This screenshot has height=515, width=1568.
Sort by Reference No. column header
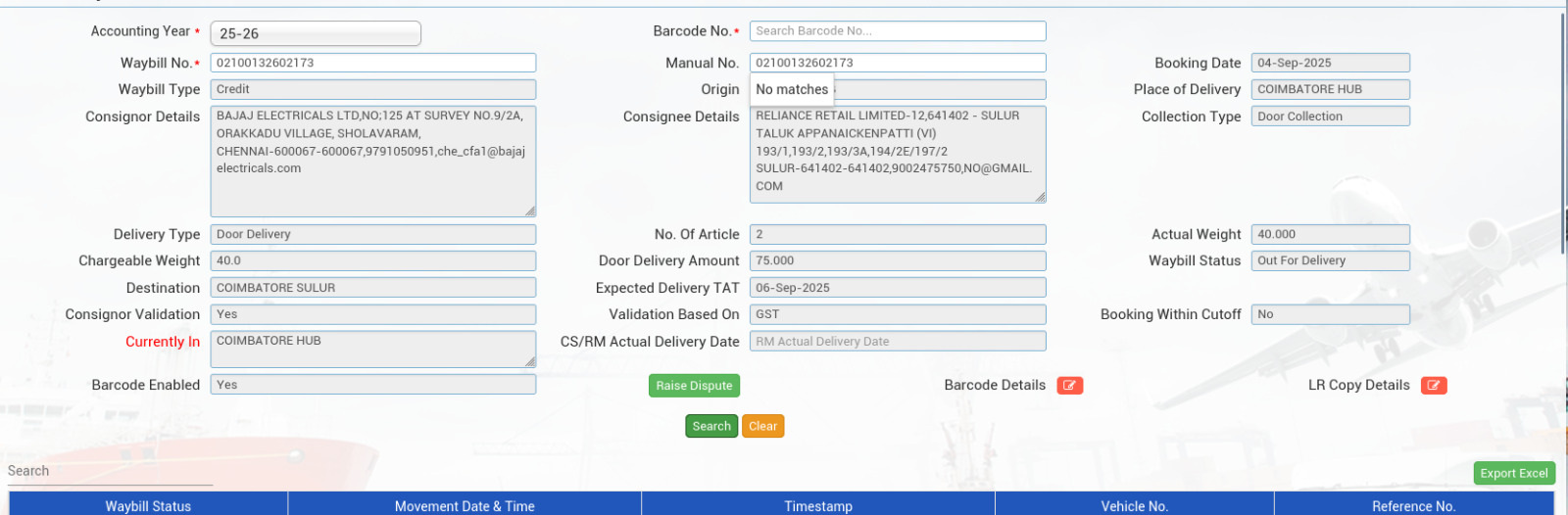pos(1413,505)
